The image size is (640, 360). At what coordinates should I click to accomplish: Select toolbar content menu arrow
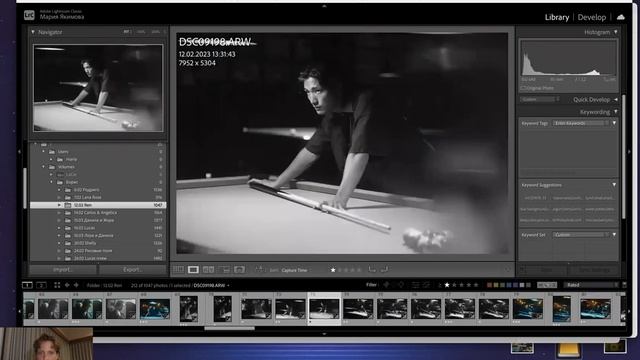tap(507, 270)
